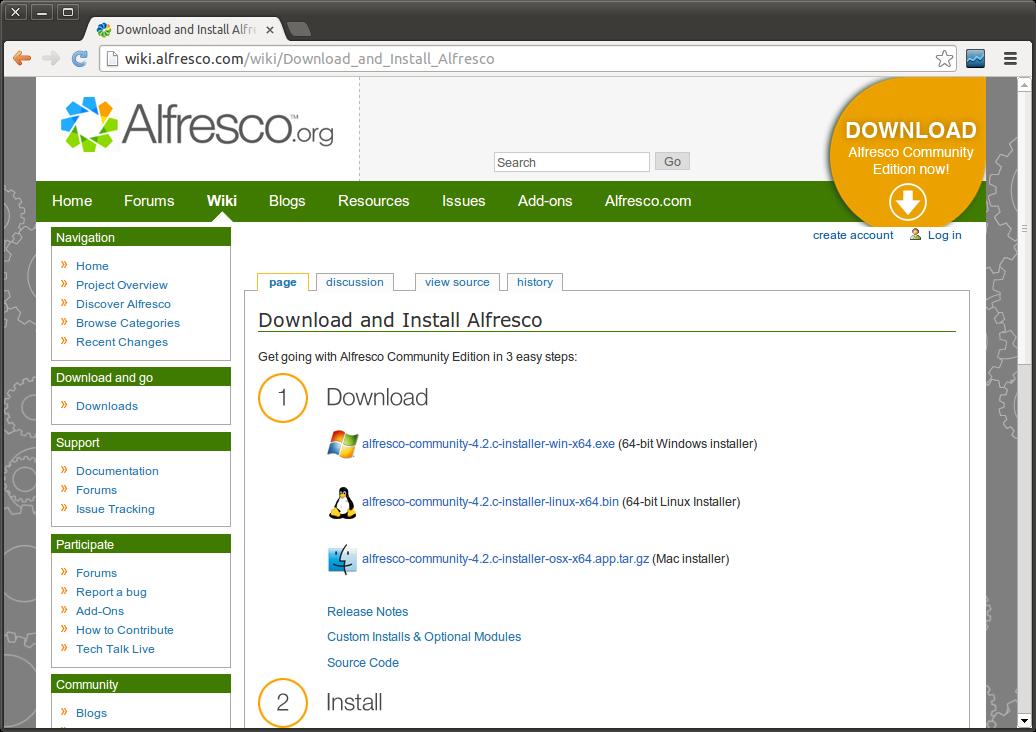Image resolution: width=1036 pixels, height=732 pixels.
Task: Select Wiki in the green nav bar
Action: [221, 201]
